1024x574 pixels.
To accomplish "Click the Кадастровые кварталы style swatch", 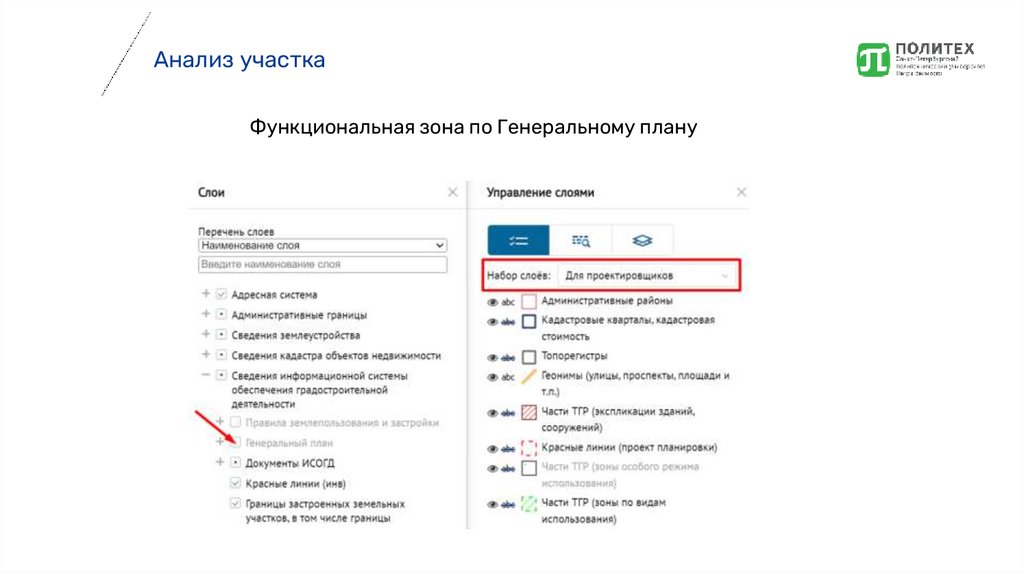I will 529,321.
